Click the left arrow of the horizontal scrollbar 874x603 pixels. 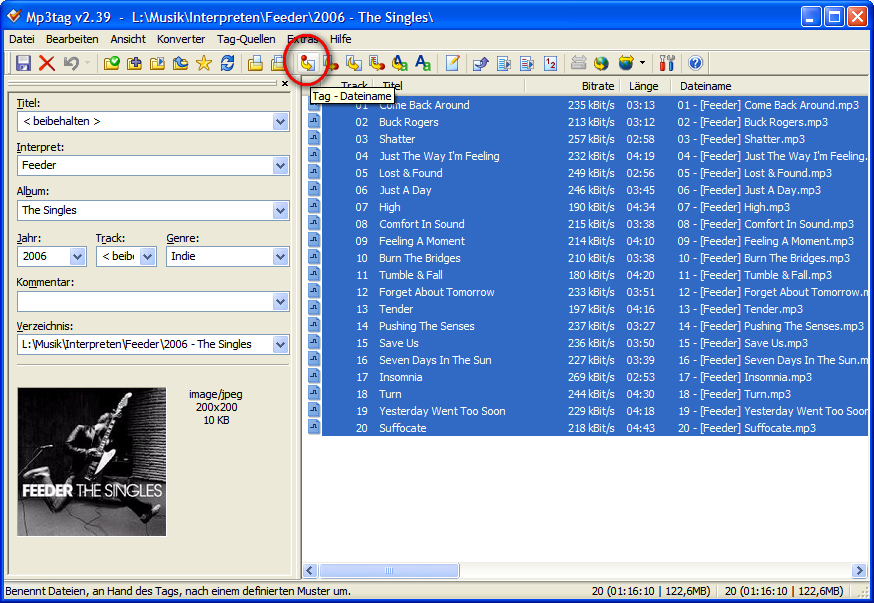(x=310, y=571)
